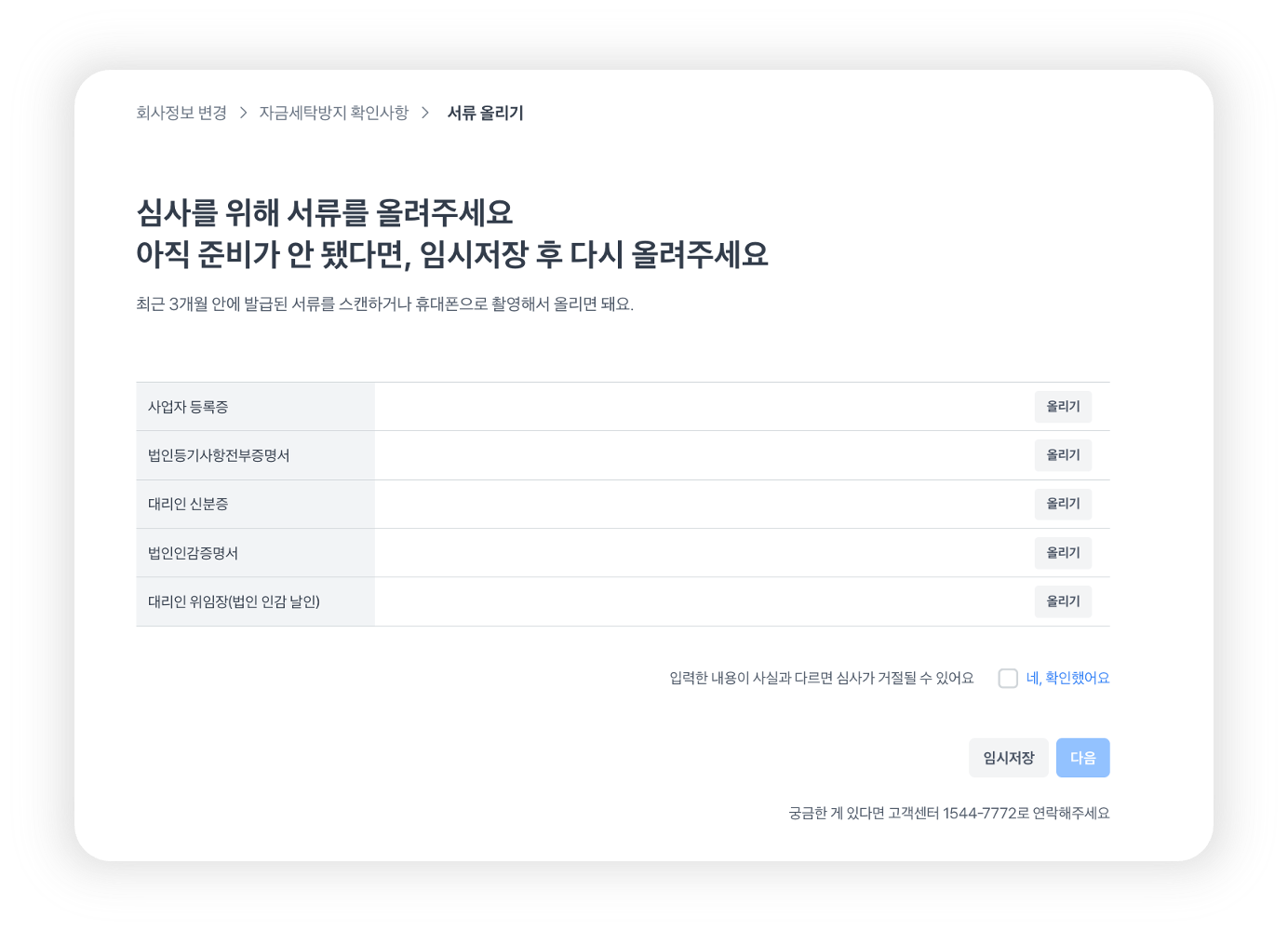The width and height of the screenshot is (1288, 931).
Task: Click the chevron before 서류 올리기
Action: click(425, 113)
